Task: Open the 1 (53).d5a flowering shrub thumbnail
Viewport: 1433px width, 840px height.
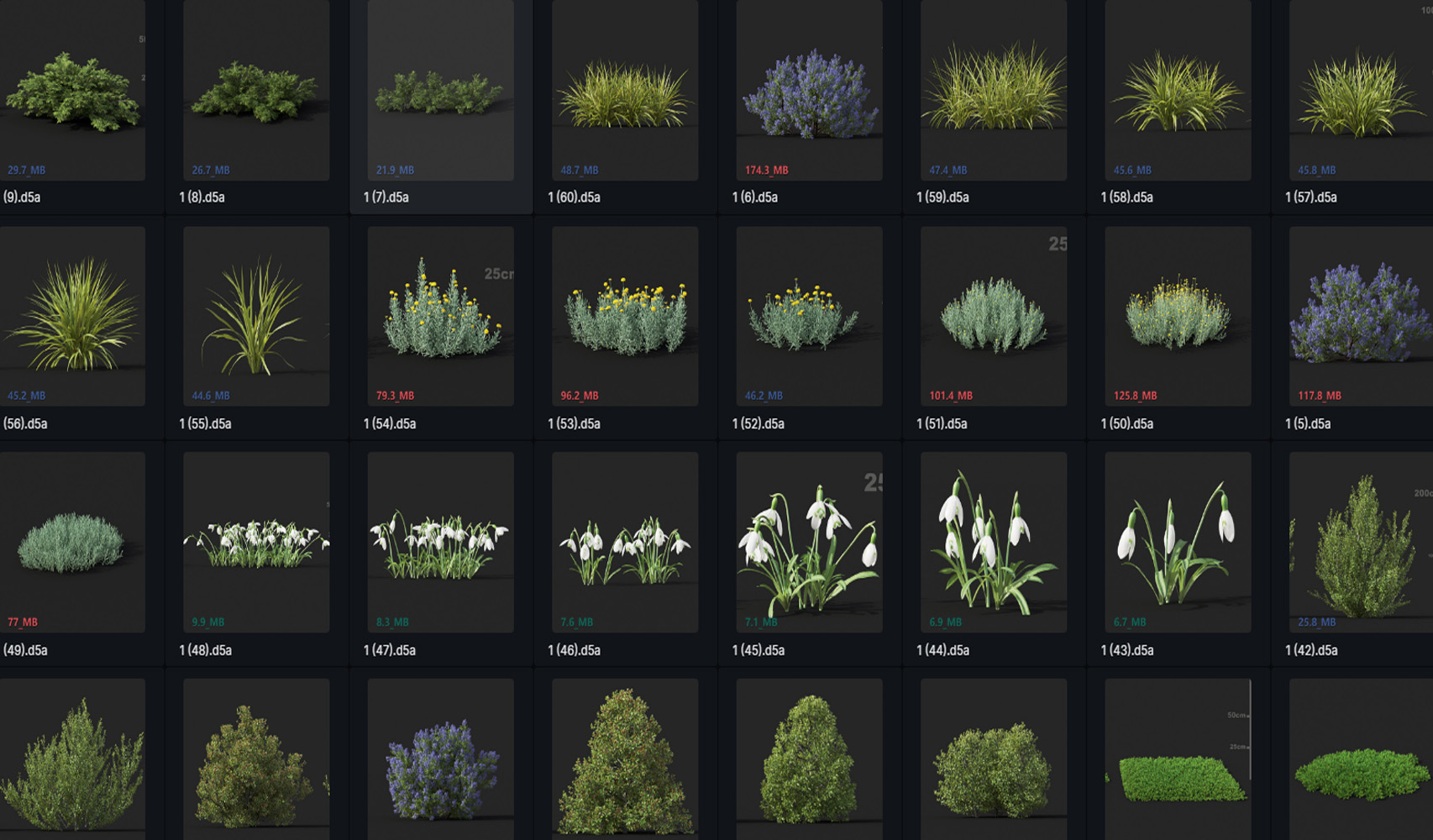Action: click(x=625, y=316)
